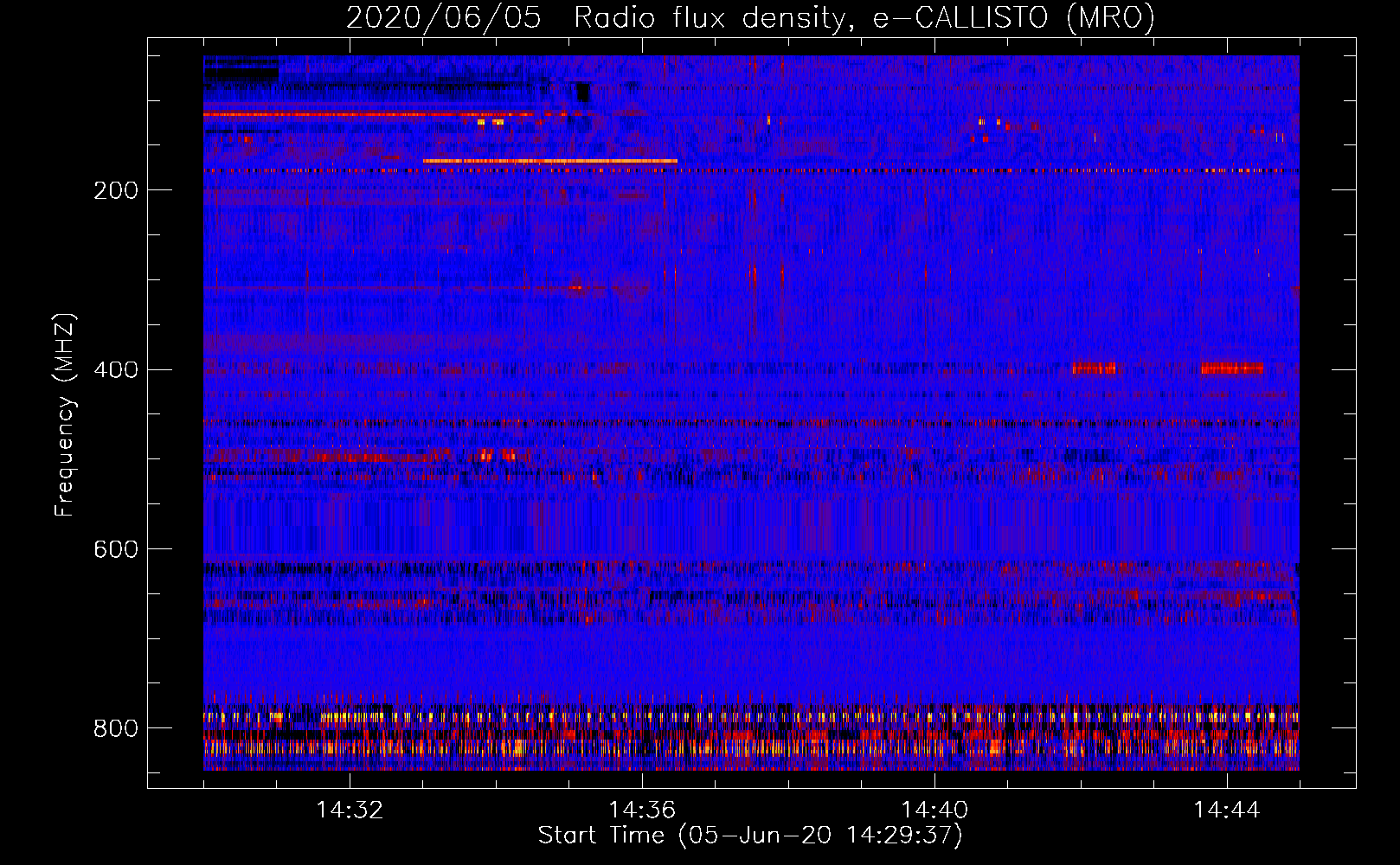The width and height of the screenshot is (1400, 865).
Task: Select the 800 frequency tick label
Action: (116, 728)
